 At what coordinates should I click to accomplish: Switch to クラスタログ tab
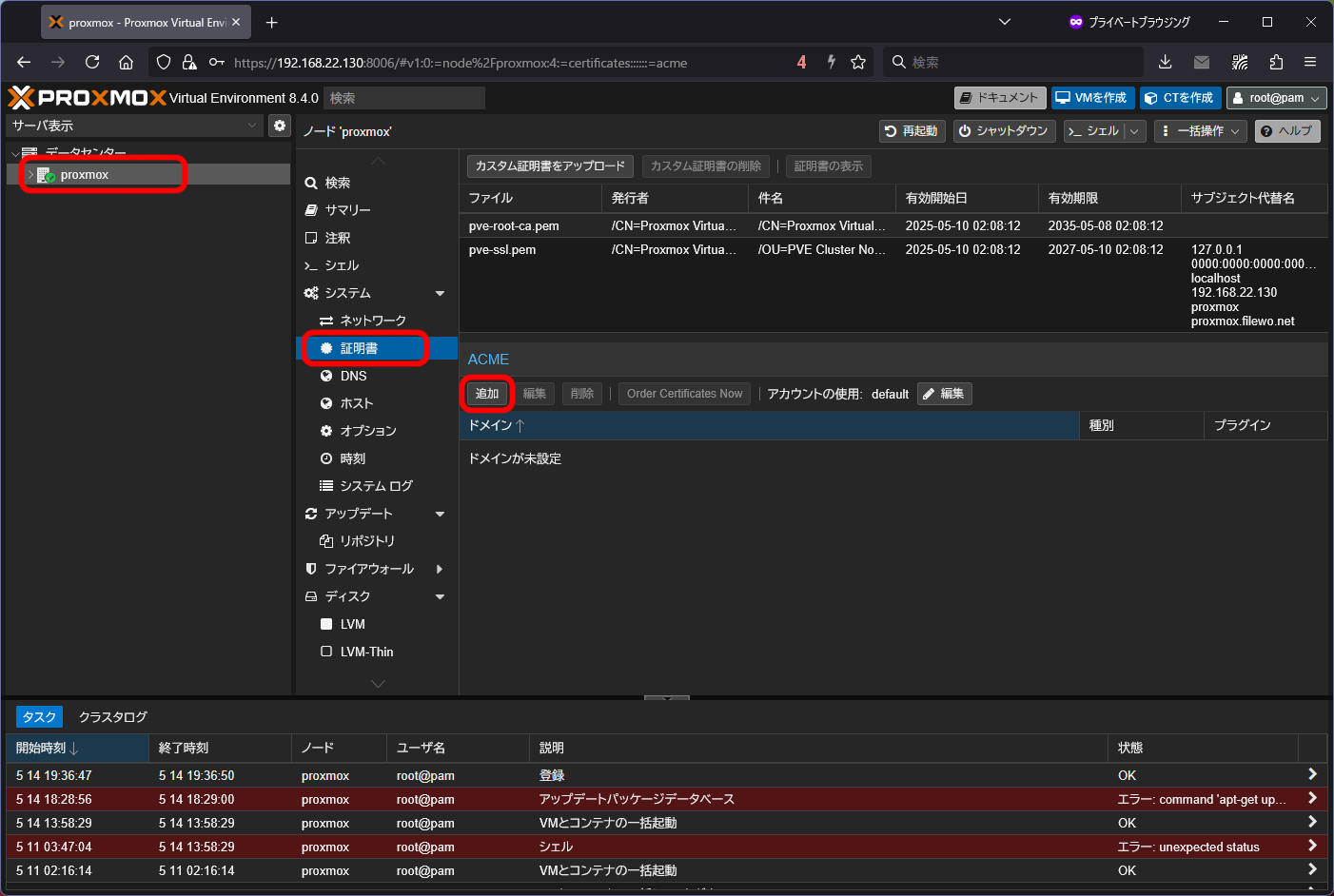[112, 717]
